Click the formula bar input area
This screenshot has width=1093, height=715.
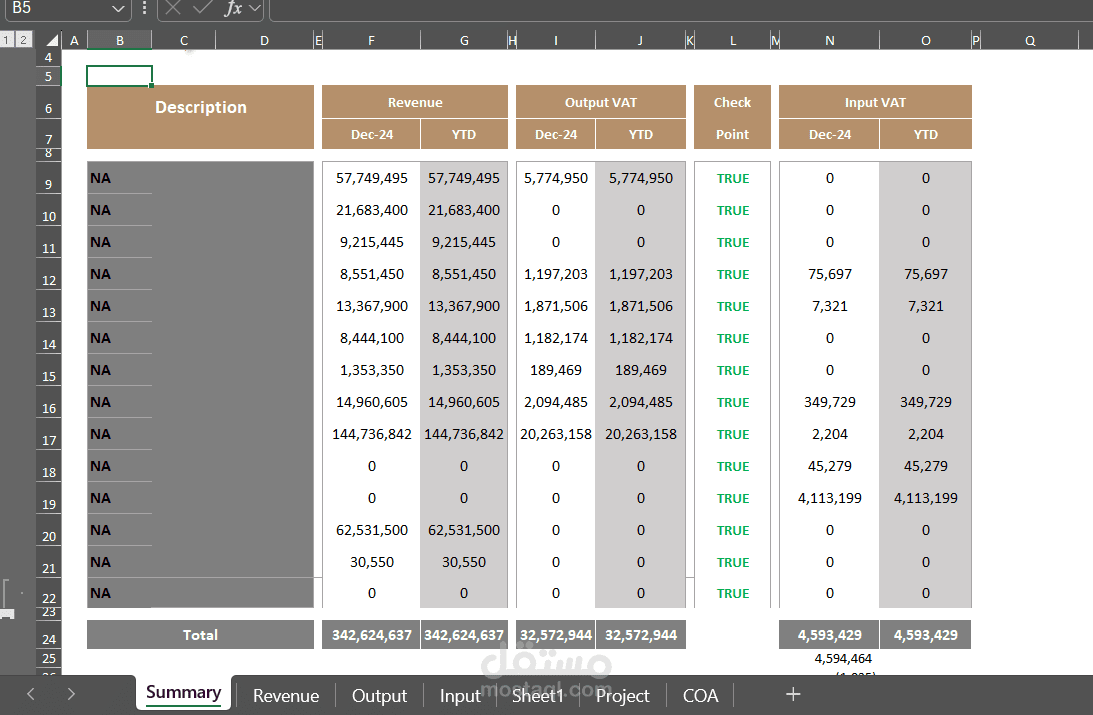680,8
